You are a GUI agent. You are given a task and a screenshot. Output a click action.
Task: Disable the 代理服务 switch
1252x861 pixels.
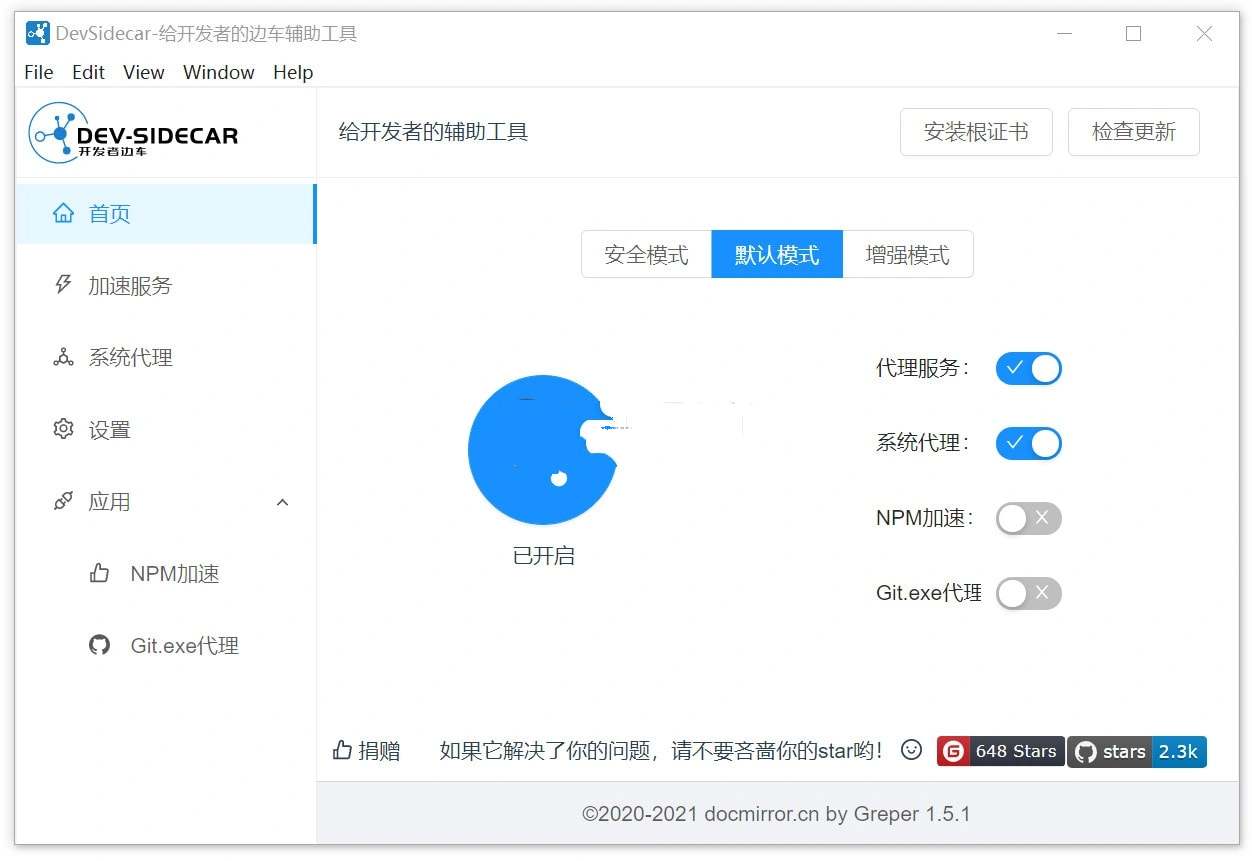pyautogui.click(x=1028, y=368)
